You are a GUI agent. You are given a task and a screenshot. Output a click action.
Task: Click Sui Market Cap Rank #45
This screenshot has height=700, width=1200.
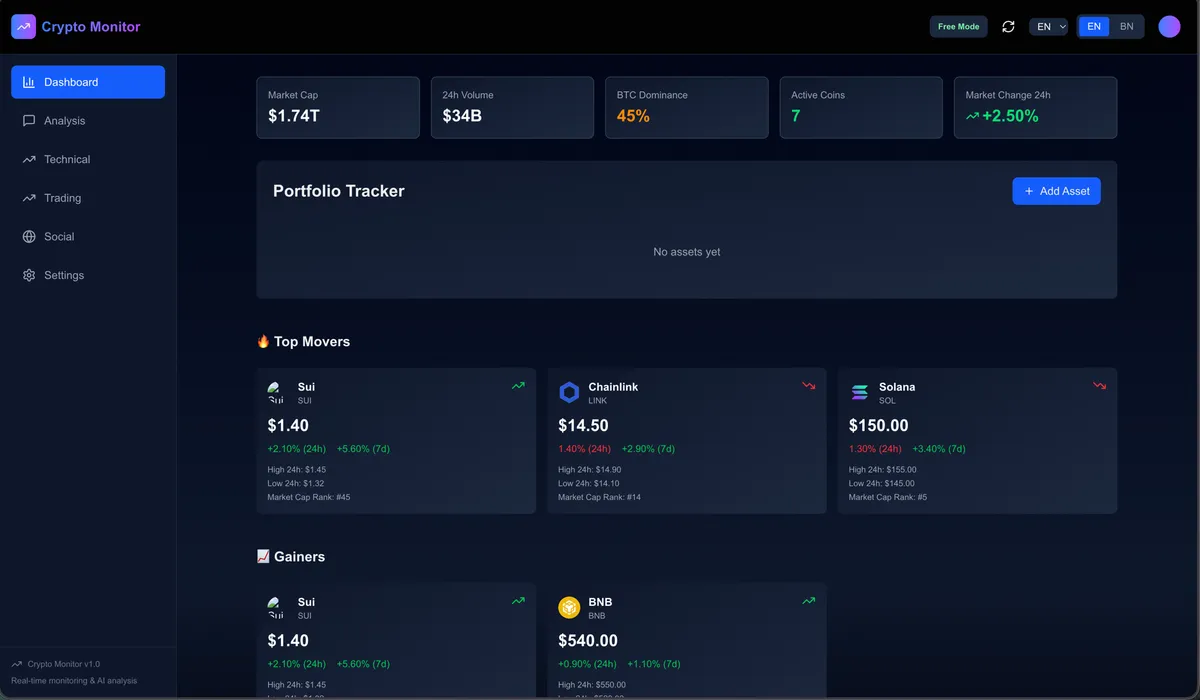(x=309, y=497)
